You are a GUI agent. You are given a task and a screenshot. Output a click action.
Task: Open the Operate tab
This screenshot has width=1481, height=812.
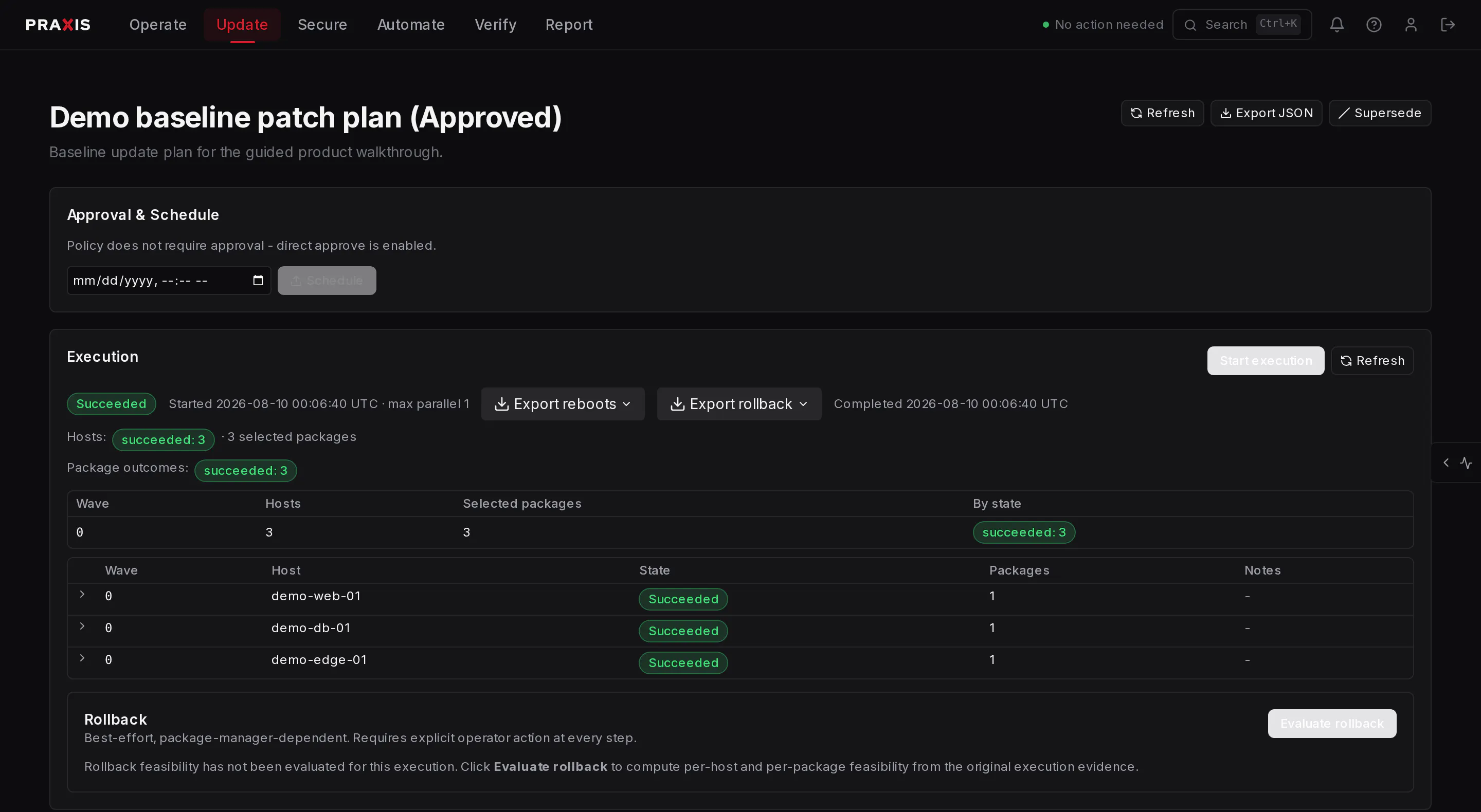click(x=157, y=25)
